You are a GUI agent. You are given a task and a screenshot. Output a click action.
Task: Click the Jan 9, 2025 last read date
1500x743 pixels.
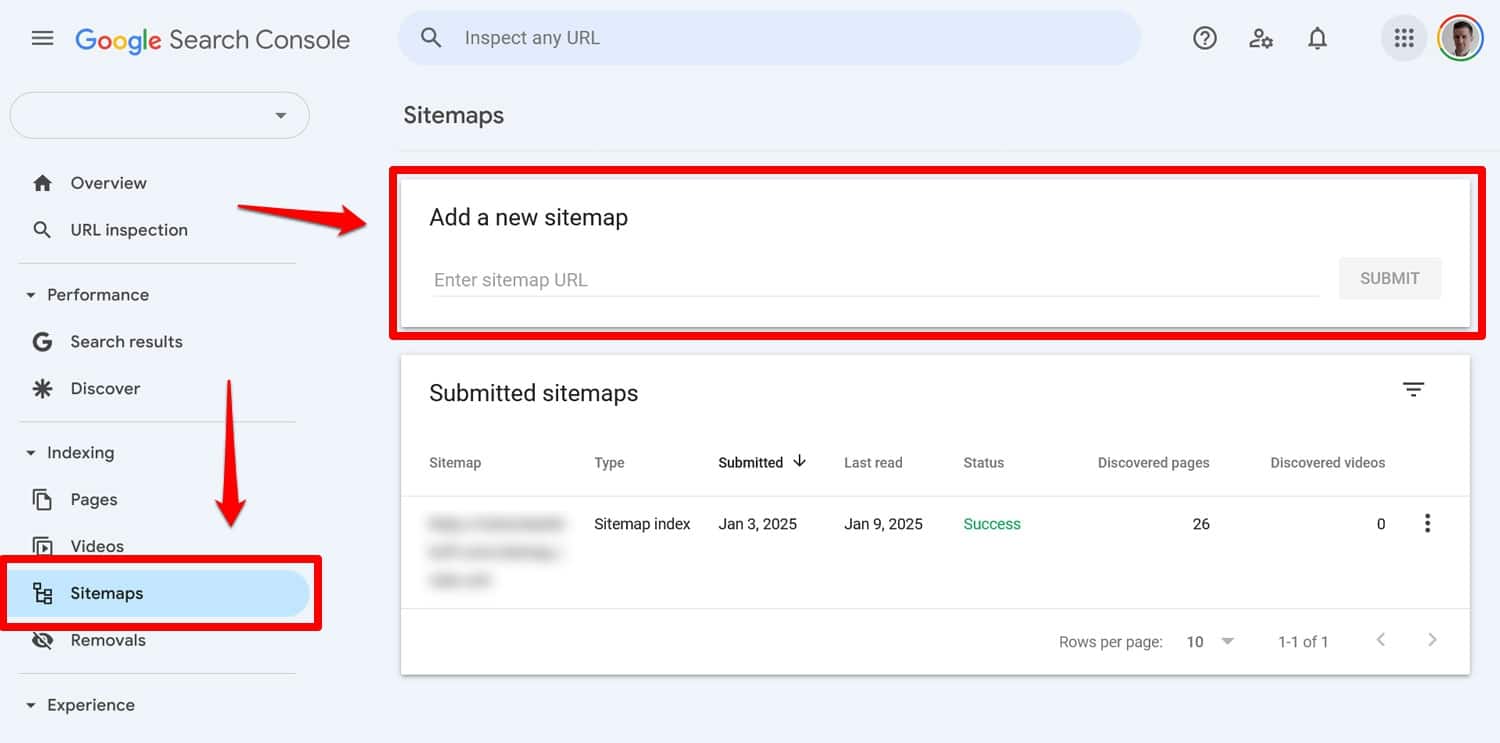pos(883,524)
